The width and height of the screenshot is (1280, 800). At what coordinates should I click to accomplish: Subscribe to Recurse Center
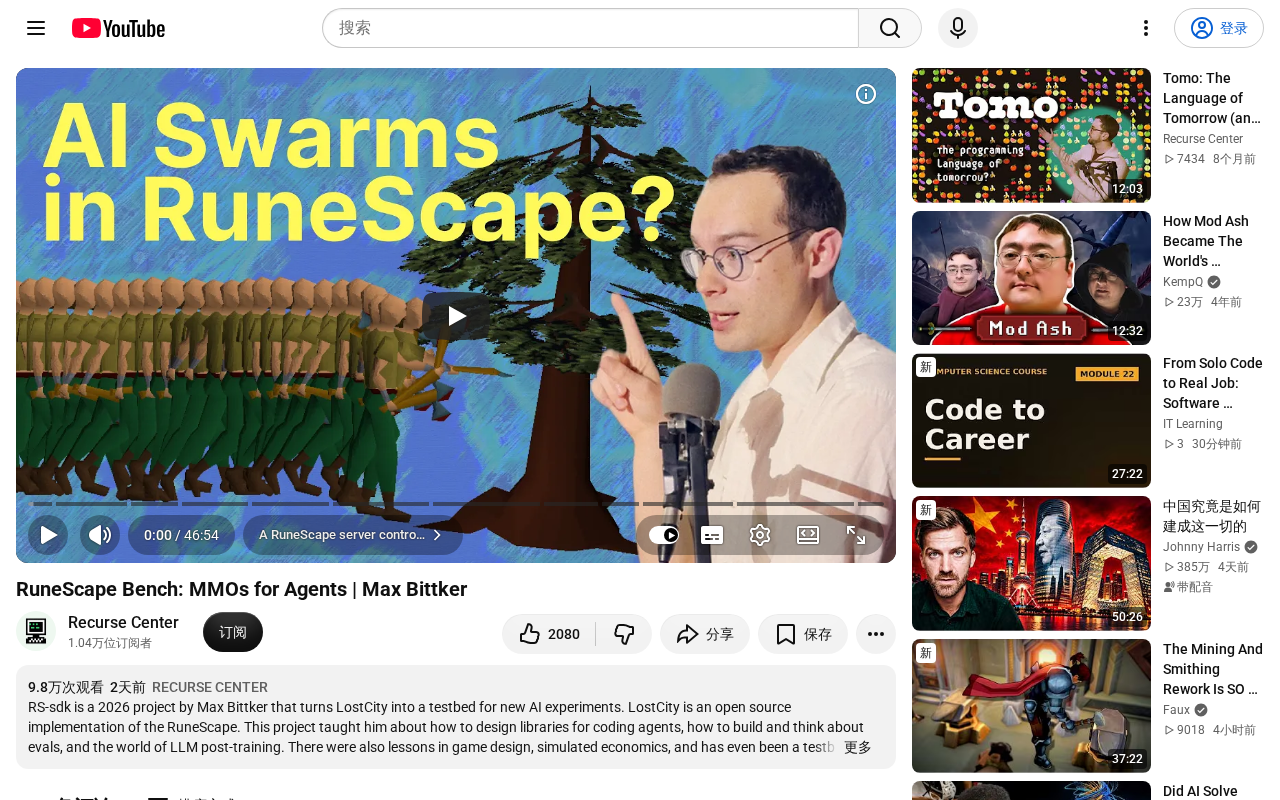tap(233, 632)
